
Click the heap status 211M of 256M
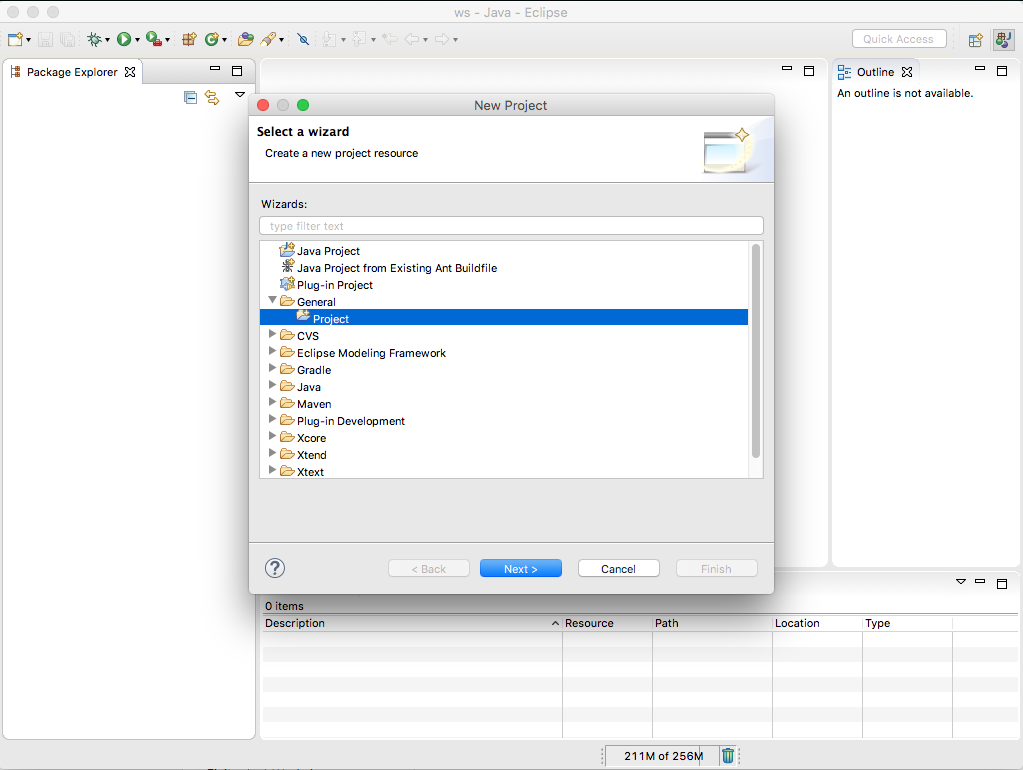tap(662, 756)
